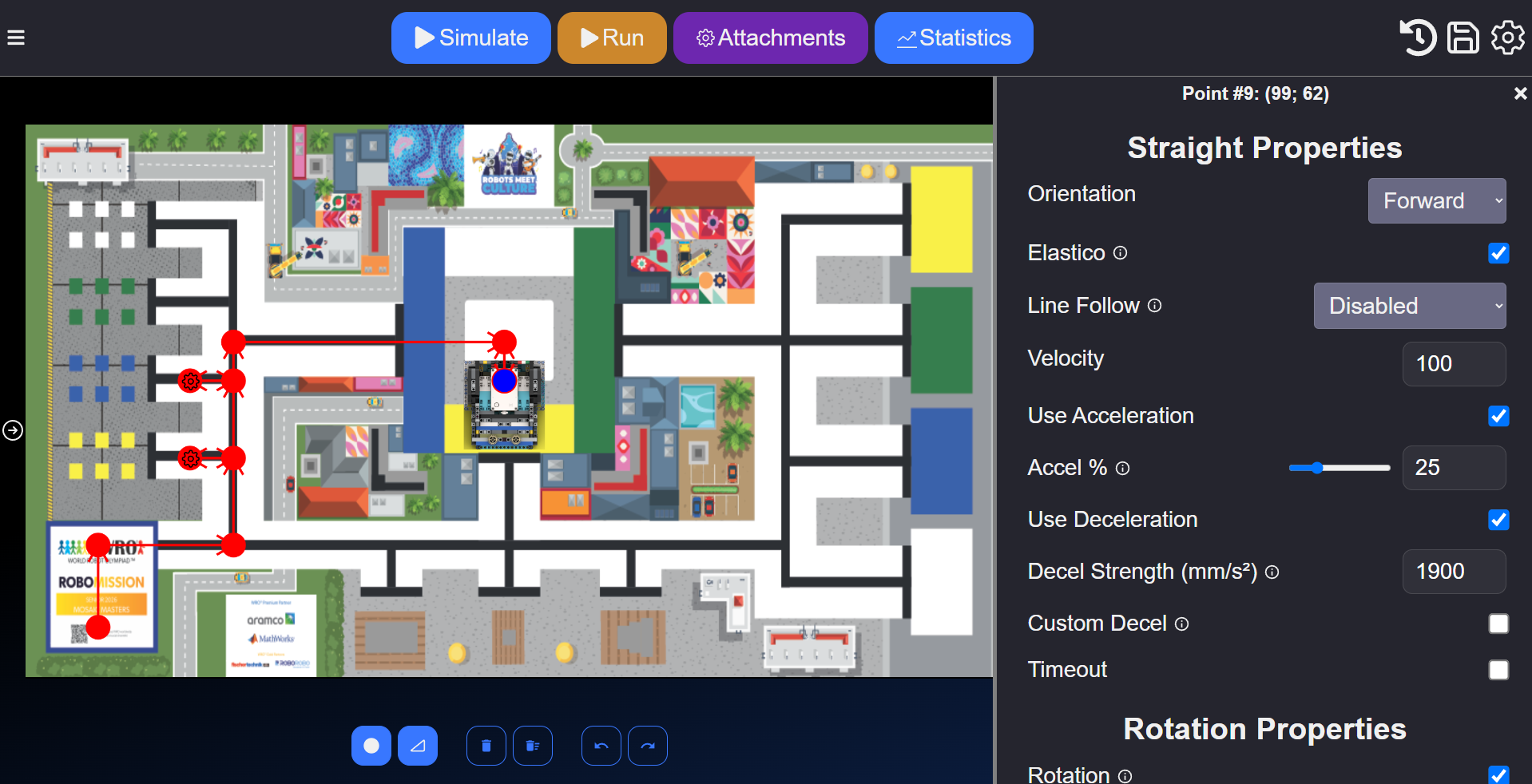Open the history restore icon

click(1418, 38)
